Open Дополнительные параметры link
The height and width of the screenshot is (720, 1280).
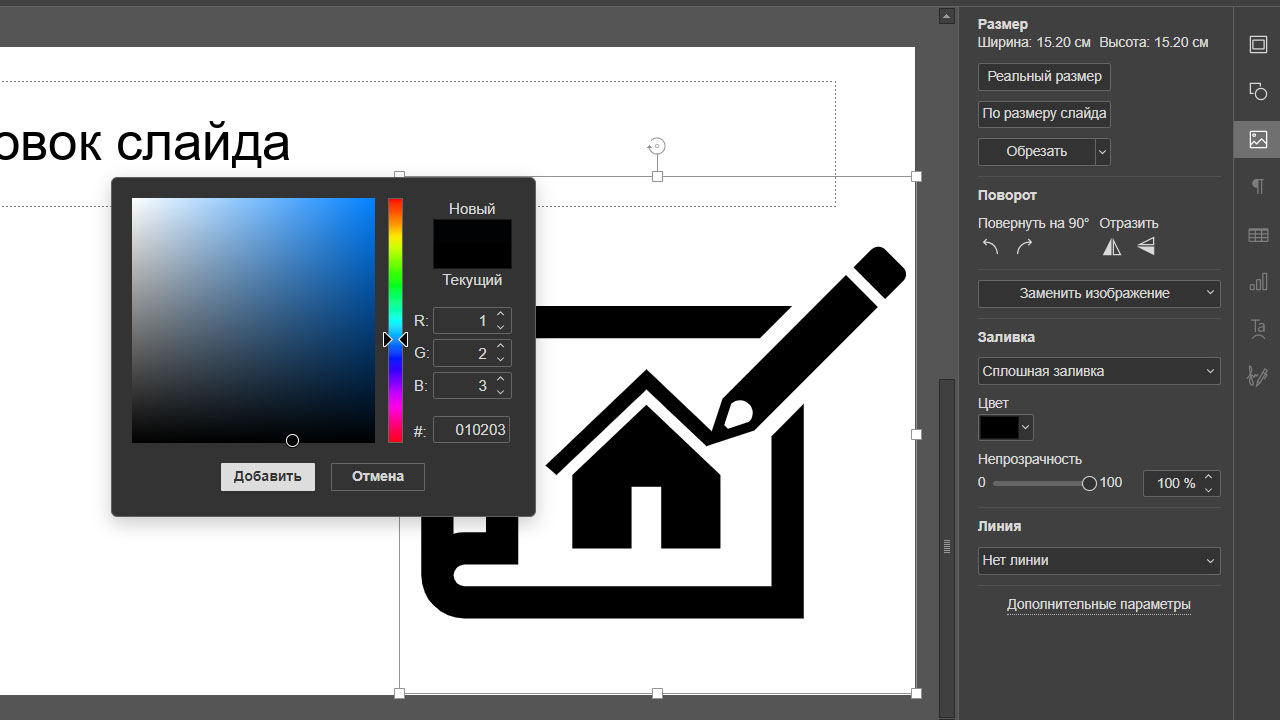pos(1099,605)
